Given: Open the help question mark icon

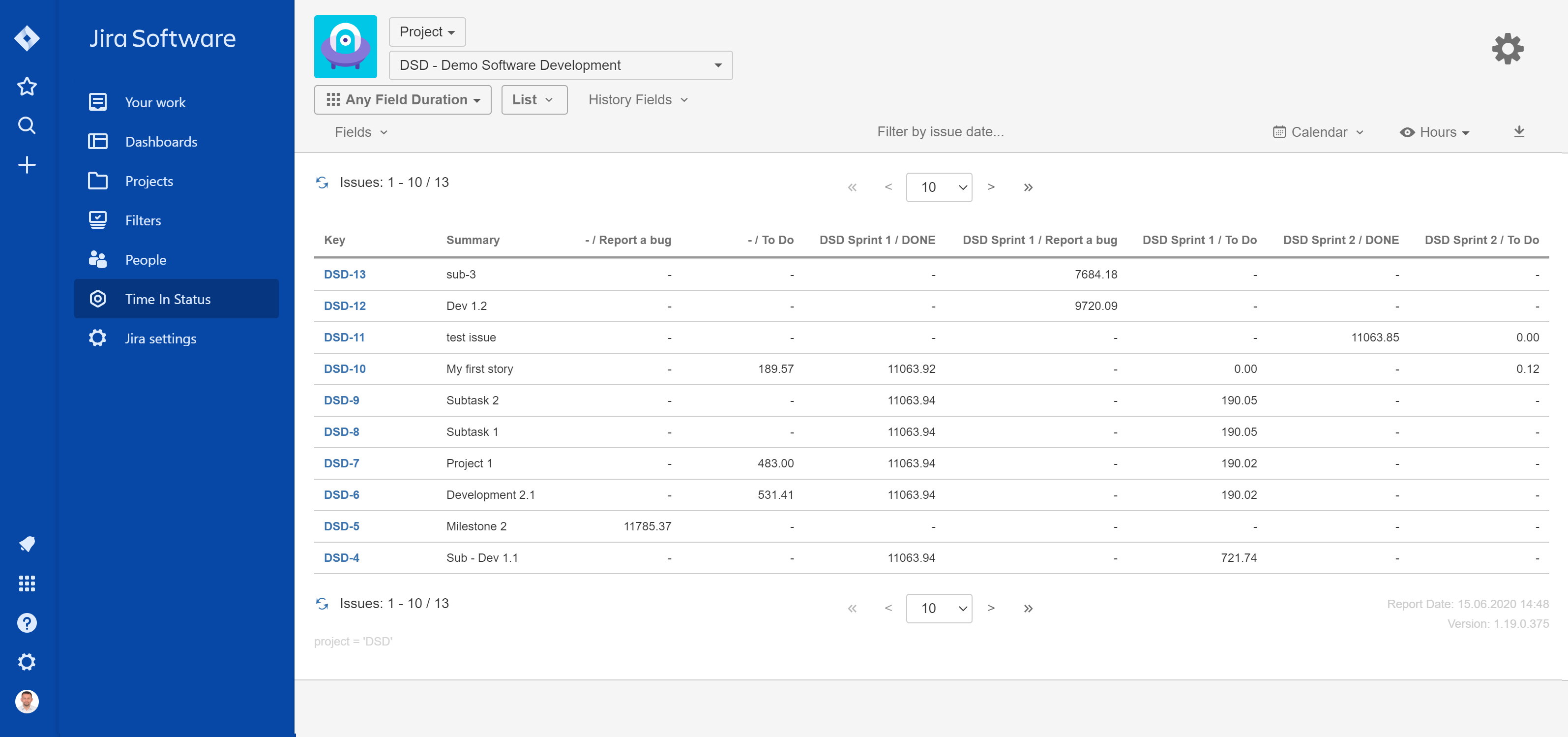Looking at the screenshot, I should coord(27,622).
